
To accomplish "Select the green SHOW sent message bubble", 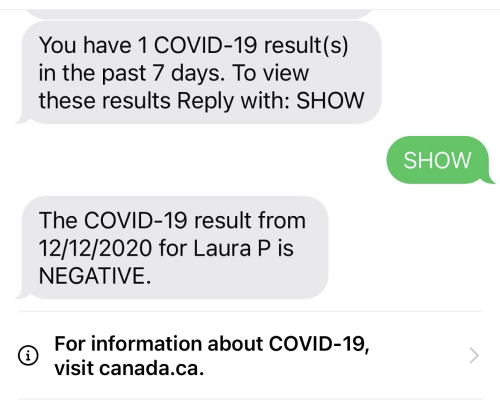I will (440, 160).
